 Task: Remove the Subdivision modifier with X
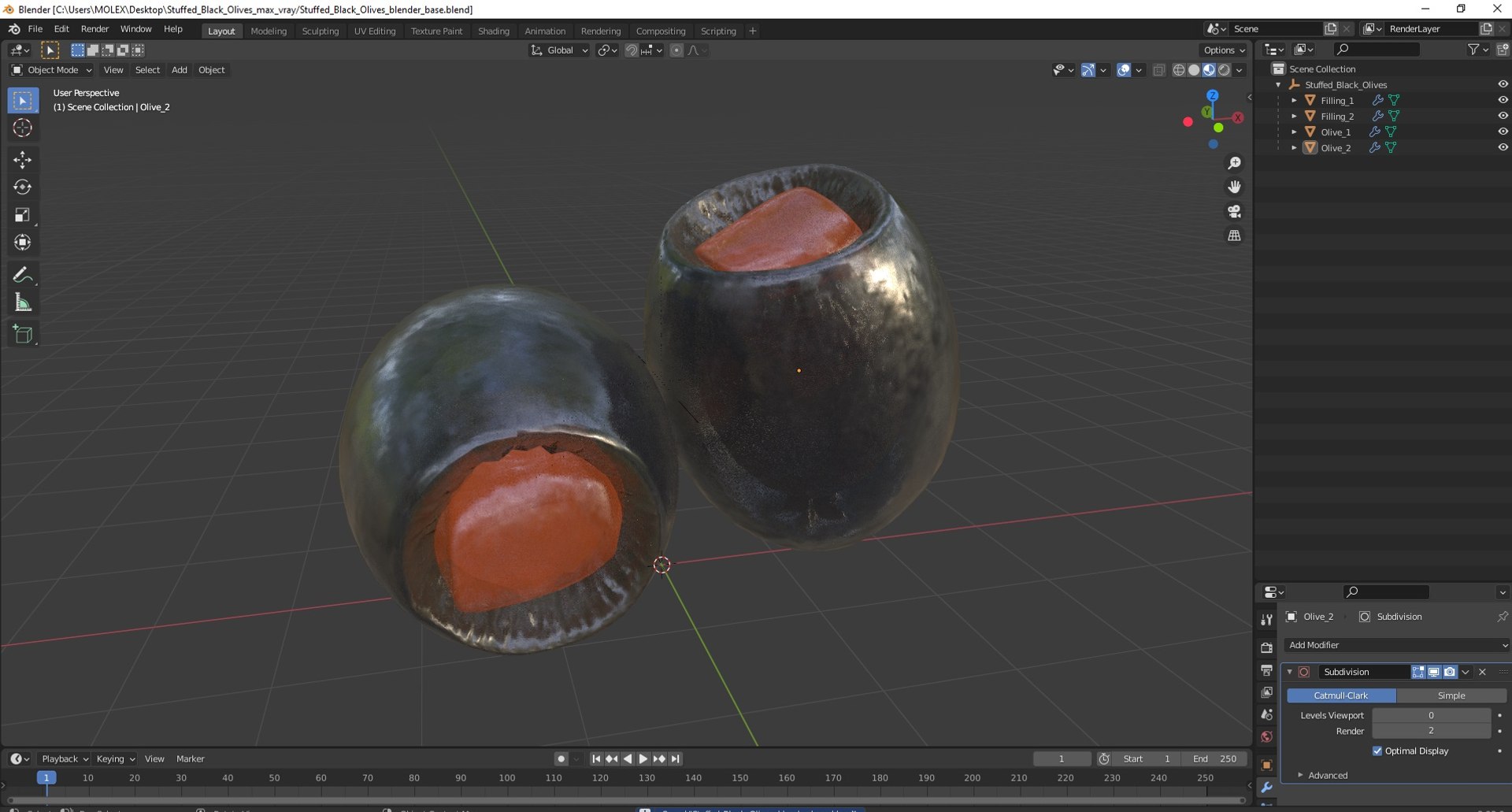tap(1483, 673)
